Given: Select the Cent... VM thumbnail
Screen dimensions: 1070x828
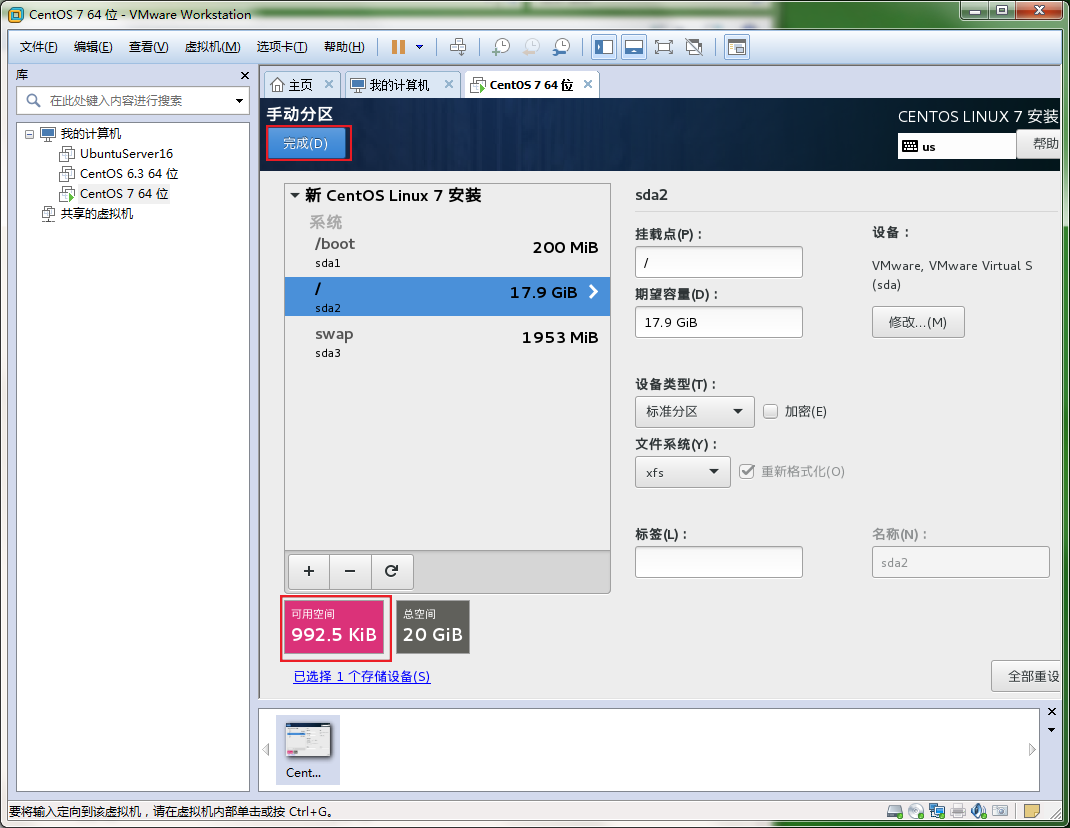Looking at the screenshot, I should tap(308, 750).
